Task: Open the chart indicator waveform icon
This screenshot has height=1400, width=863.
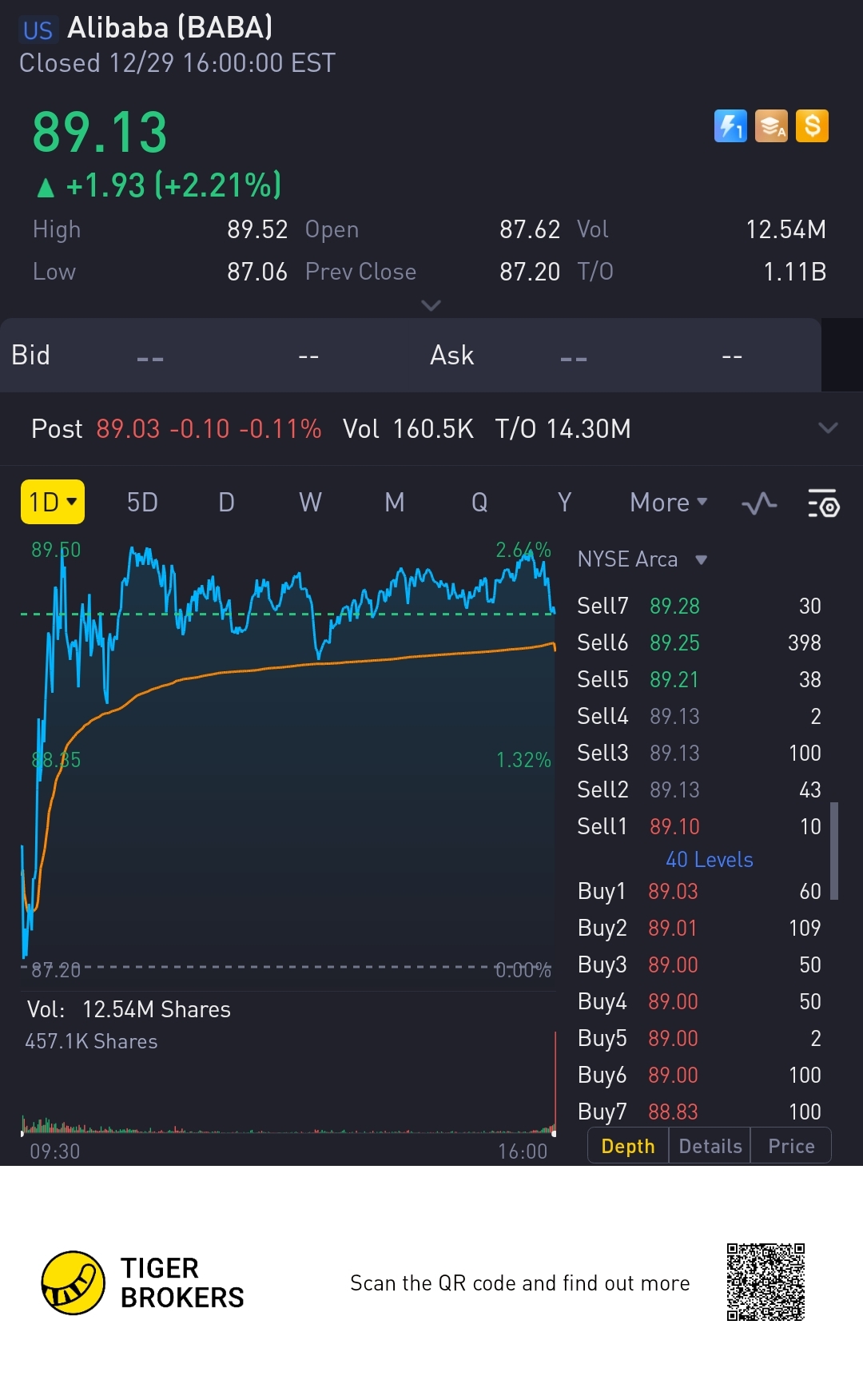Action: pyautogui.click(x=759, y=503)
